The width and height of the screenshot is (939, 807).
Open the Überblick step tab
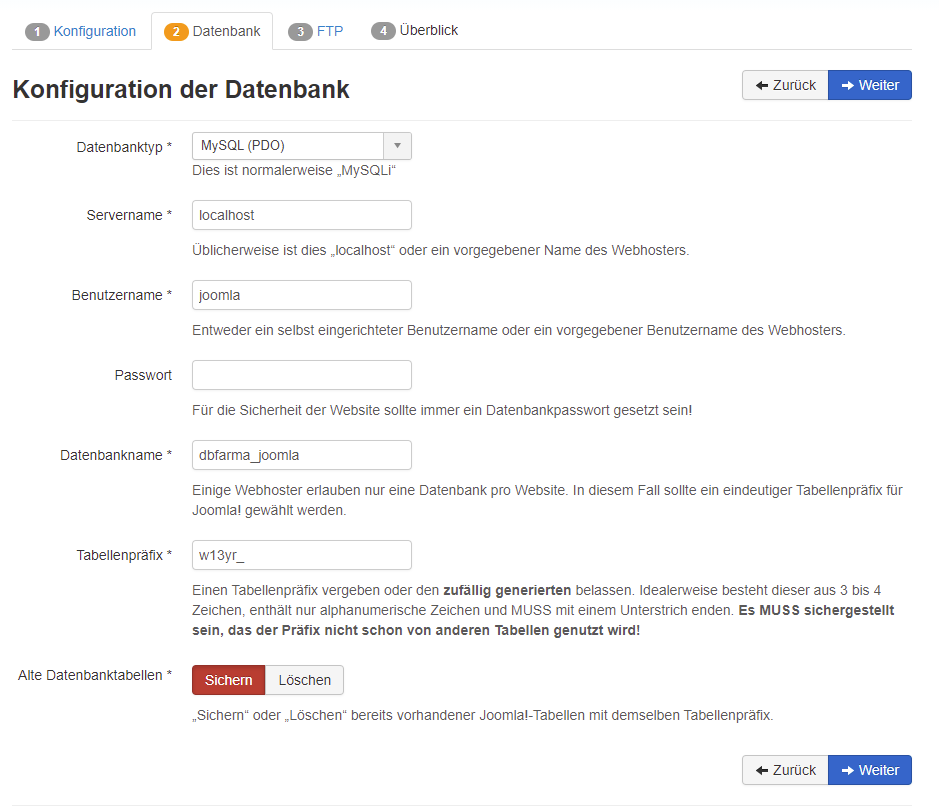pyautogui.click(x=414, y=31)
